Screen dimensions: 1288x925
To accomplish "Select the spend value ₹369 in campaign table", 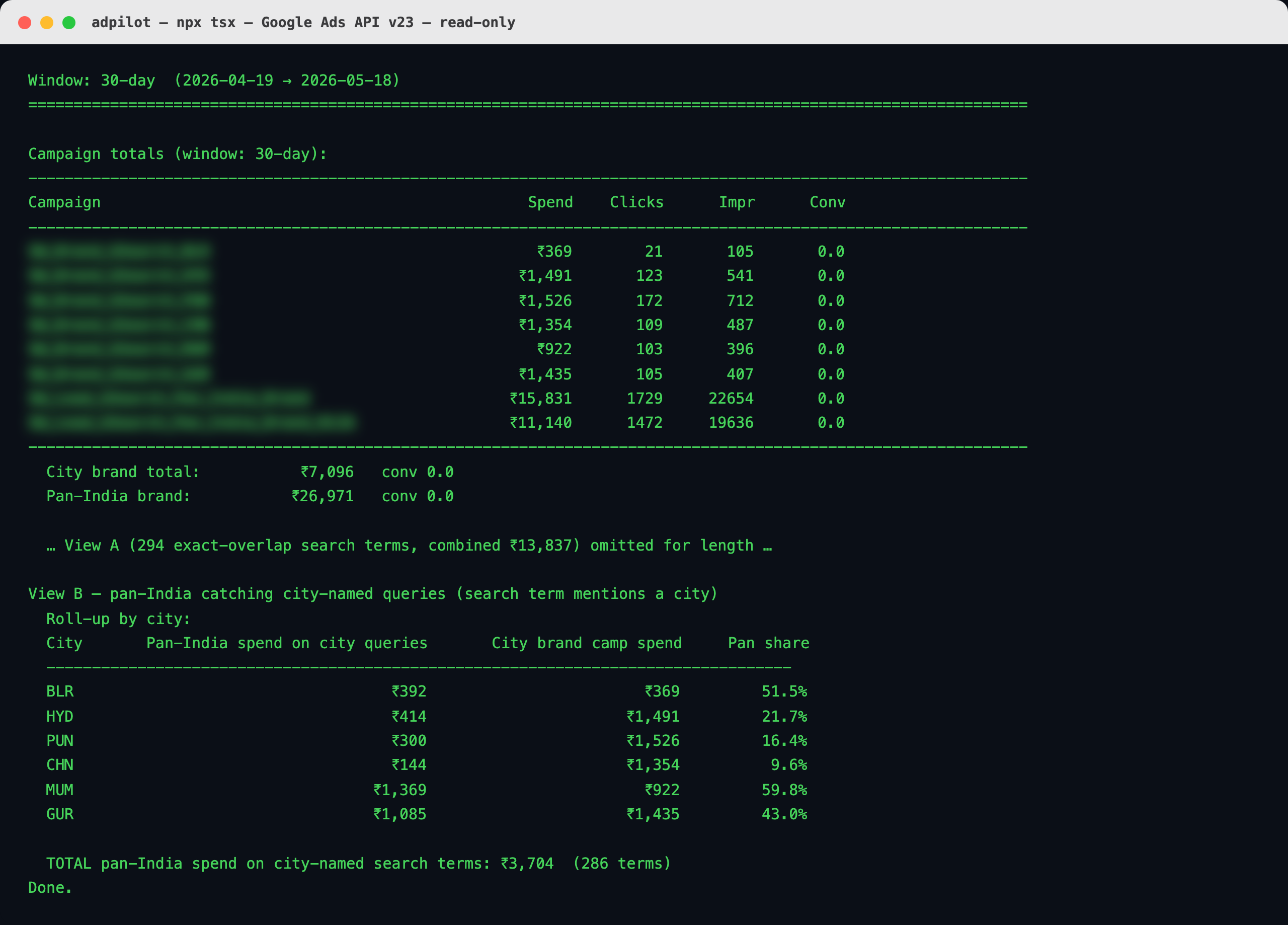I will pos(554,251).
